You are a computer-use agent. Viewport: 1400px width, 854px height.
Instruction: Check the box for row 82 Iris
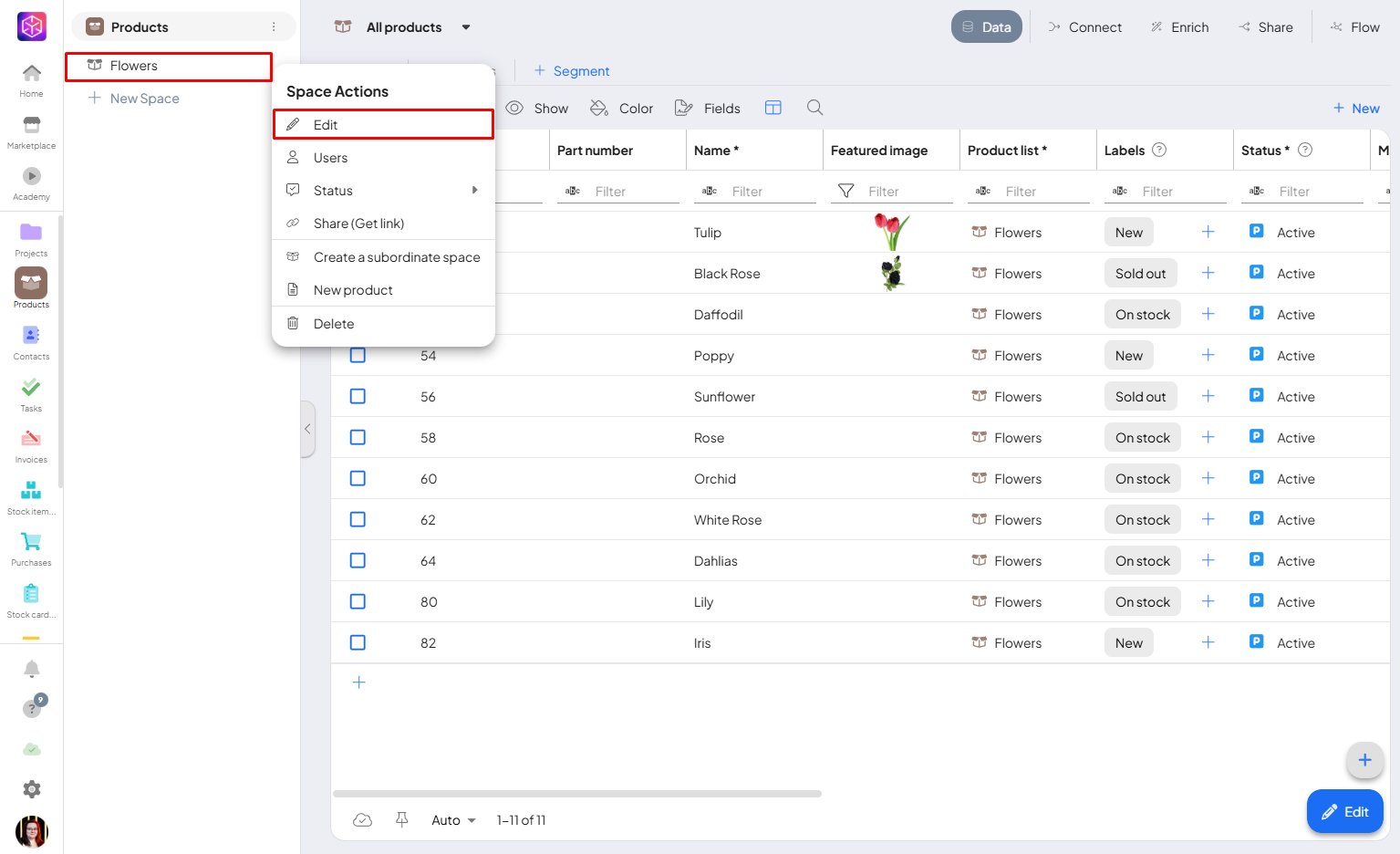358,642
